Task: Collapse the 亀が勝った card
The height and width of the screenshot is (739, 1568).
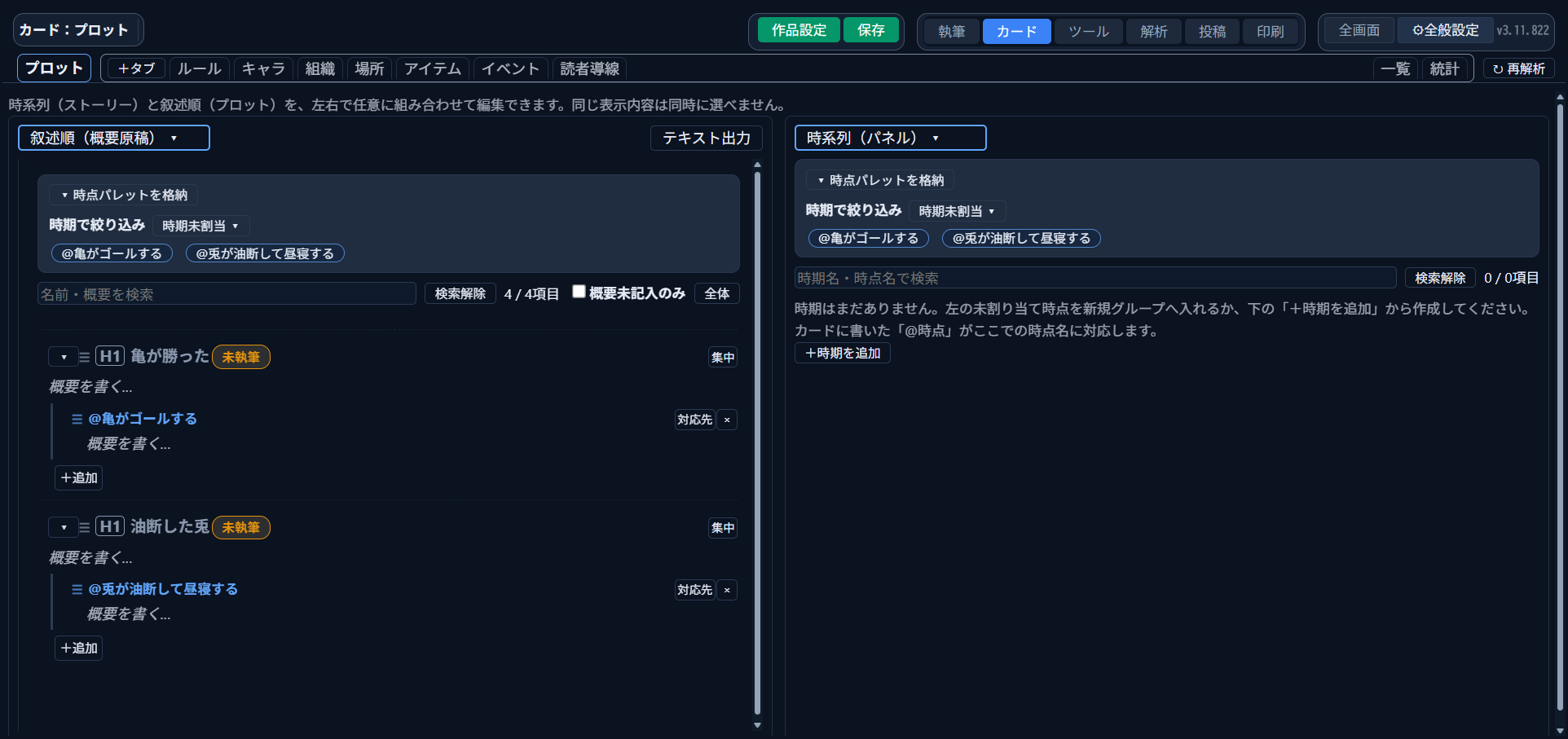Action: click(64, 357)
